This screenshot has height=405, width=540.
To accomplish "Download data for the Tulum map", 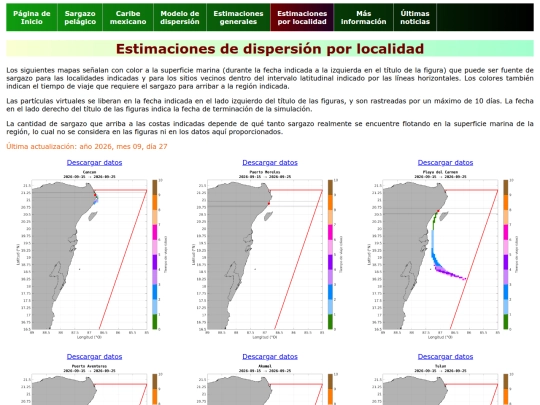I will [x=445, y=357].
